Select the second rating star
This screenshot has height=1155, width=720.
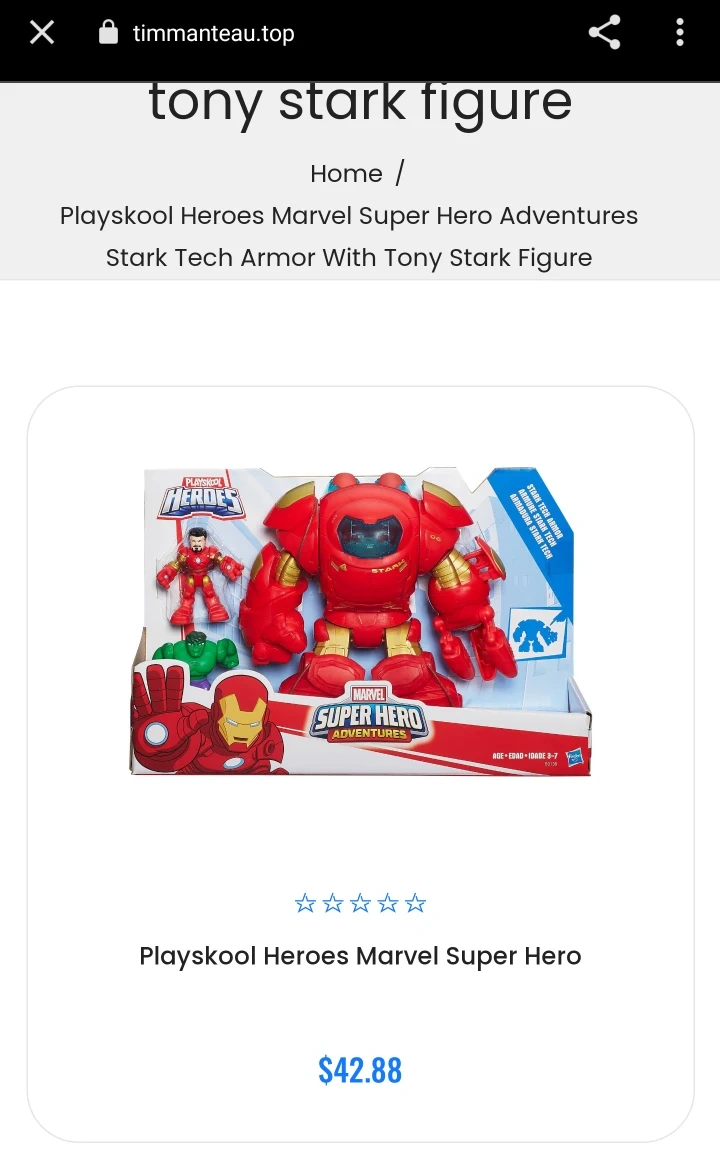pos(333,903)
